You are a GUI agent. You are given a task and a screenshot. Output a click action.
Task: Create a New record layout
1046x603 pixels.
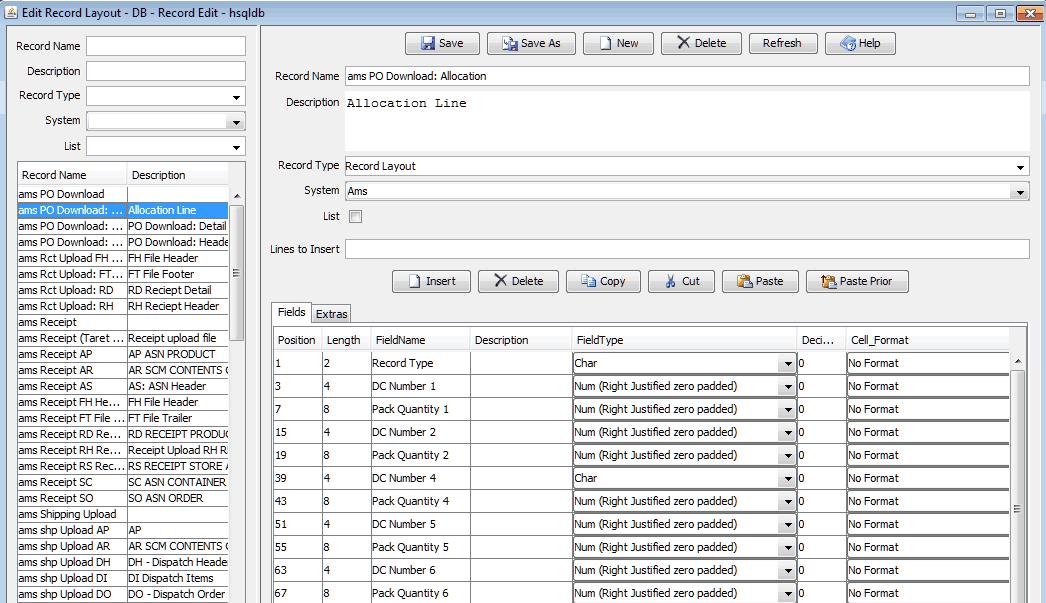point(618,43)
